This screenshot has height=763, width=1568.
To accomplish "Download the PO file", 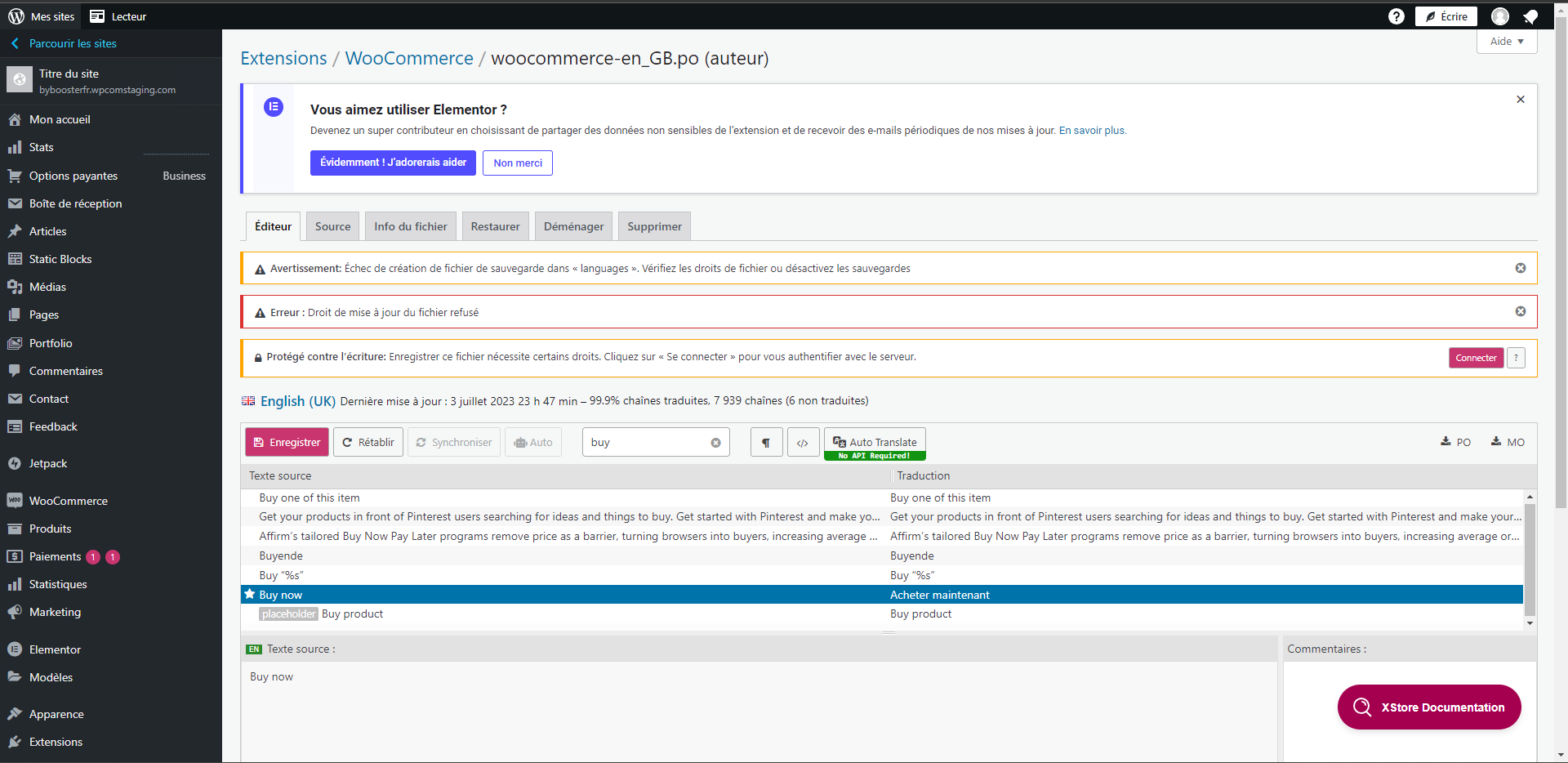I will tap(1455, 442).
